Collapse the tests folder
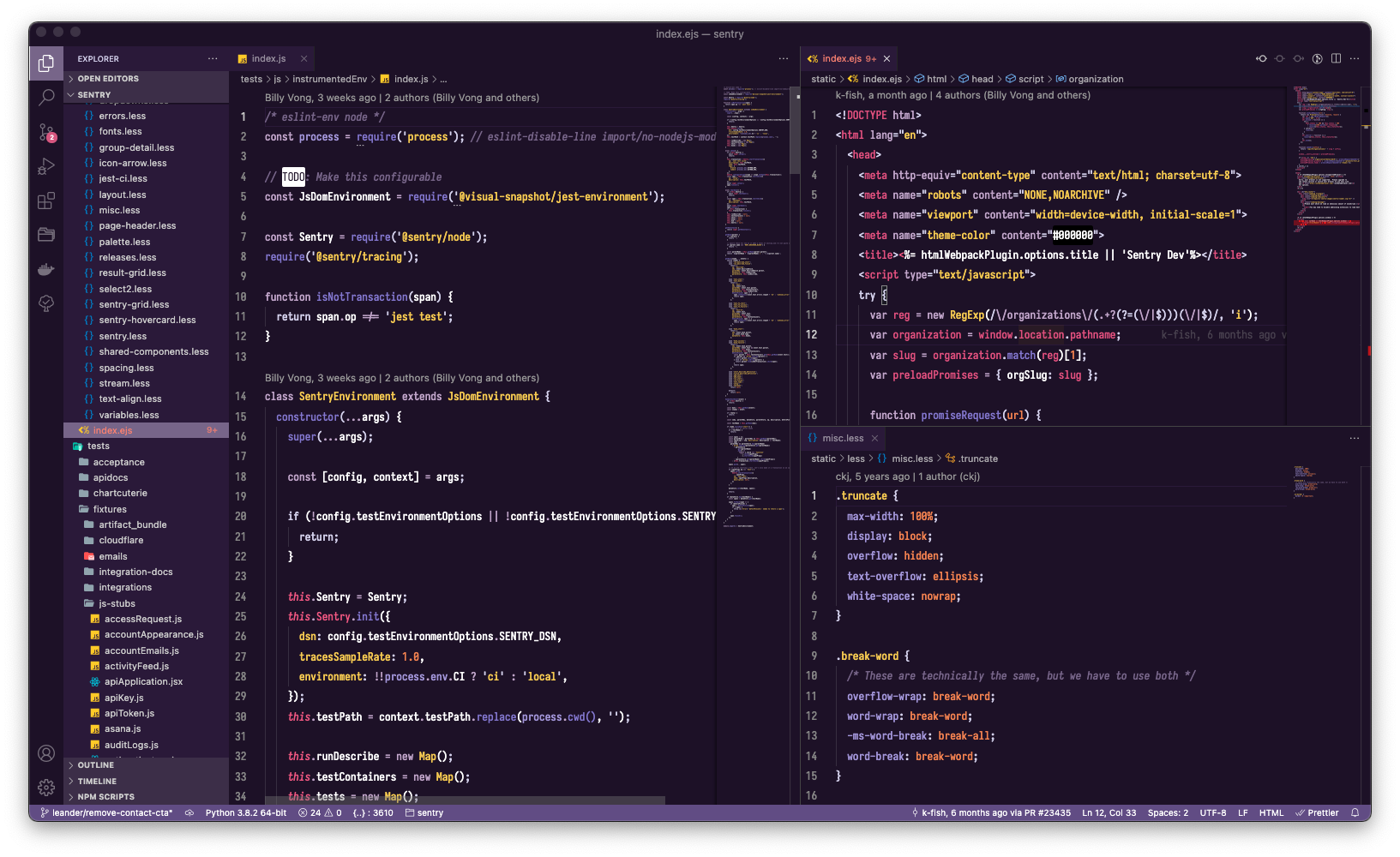This screenshot has width=1400, height=857. click(x=146, y=446)
